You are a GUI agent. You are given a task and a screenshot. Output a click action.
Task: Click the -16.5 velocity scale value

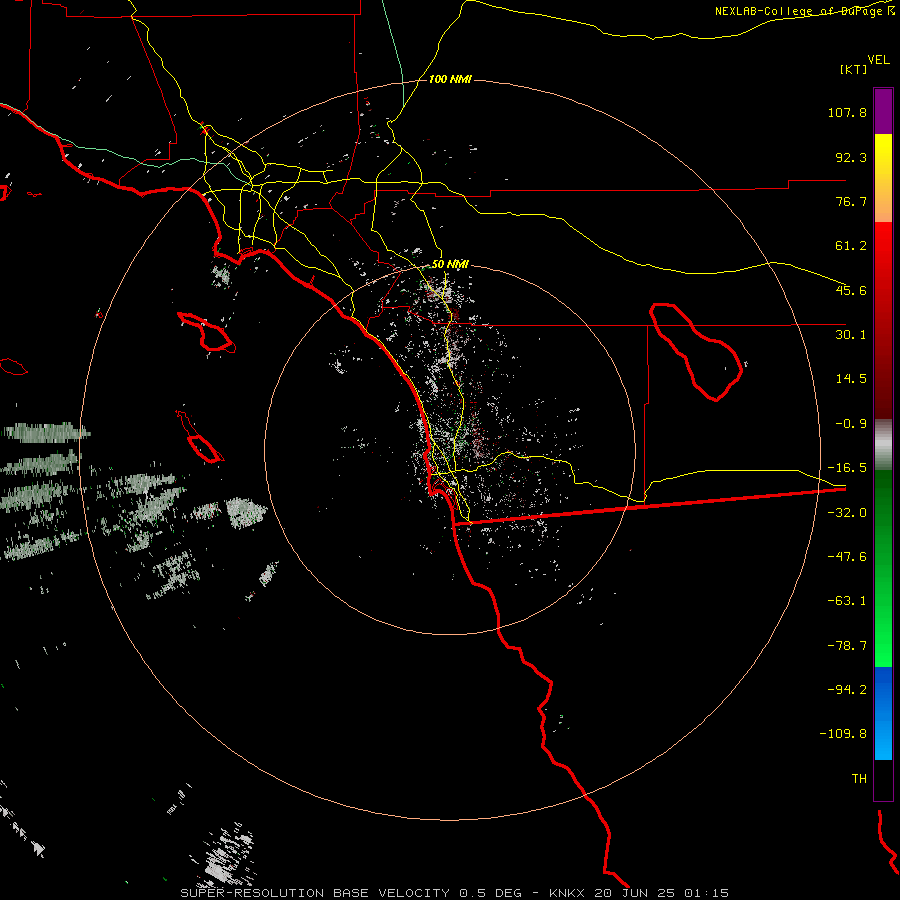[x=847, y=468]
